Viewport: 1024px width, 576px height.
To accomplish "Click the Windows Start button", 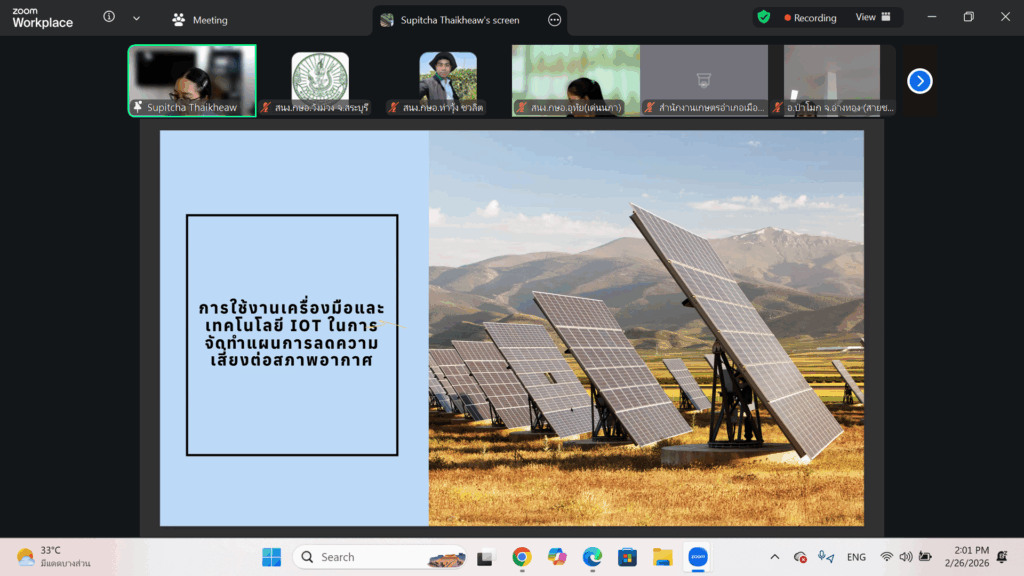I will (x=270, y=557).
